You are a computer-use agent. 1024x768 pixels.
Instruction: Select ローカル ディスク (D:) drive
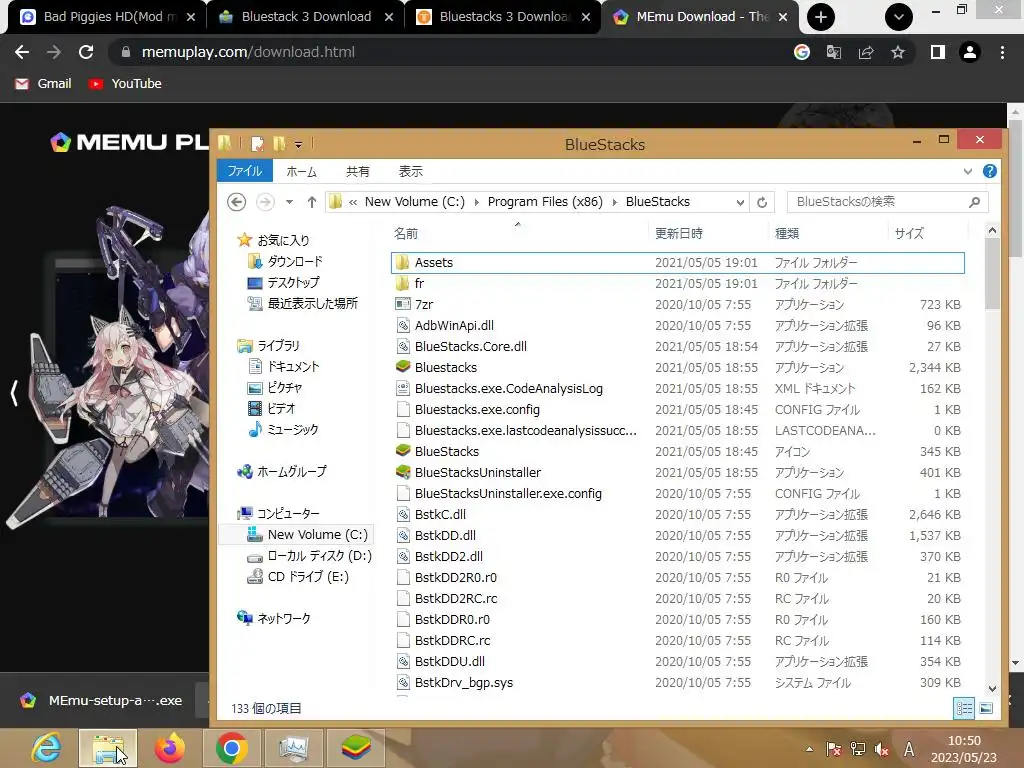click(x=310, y=556)
